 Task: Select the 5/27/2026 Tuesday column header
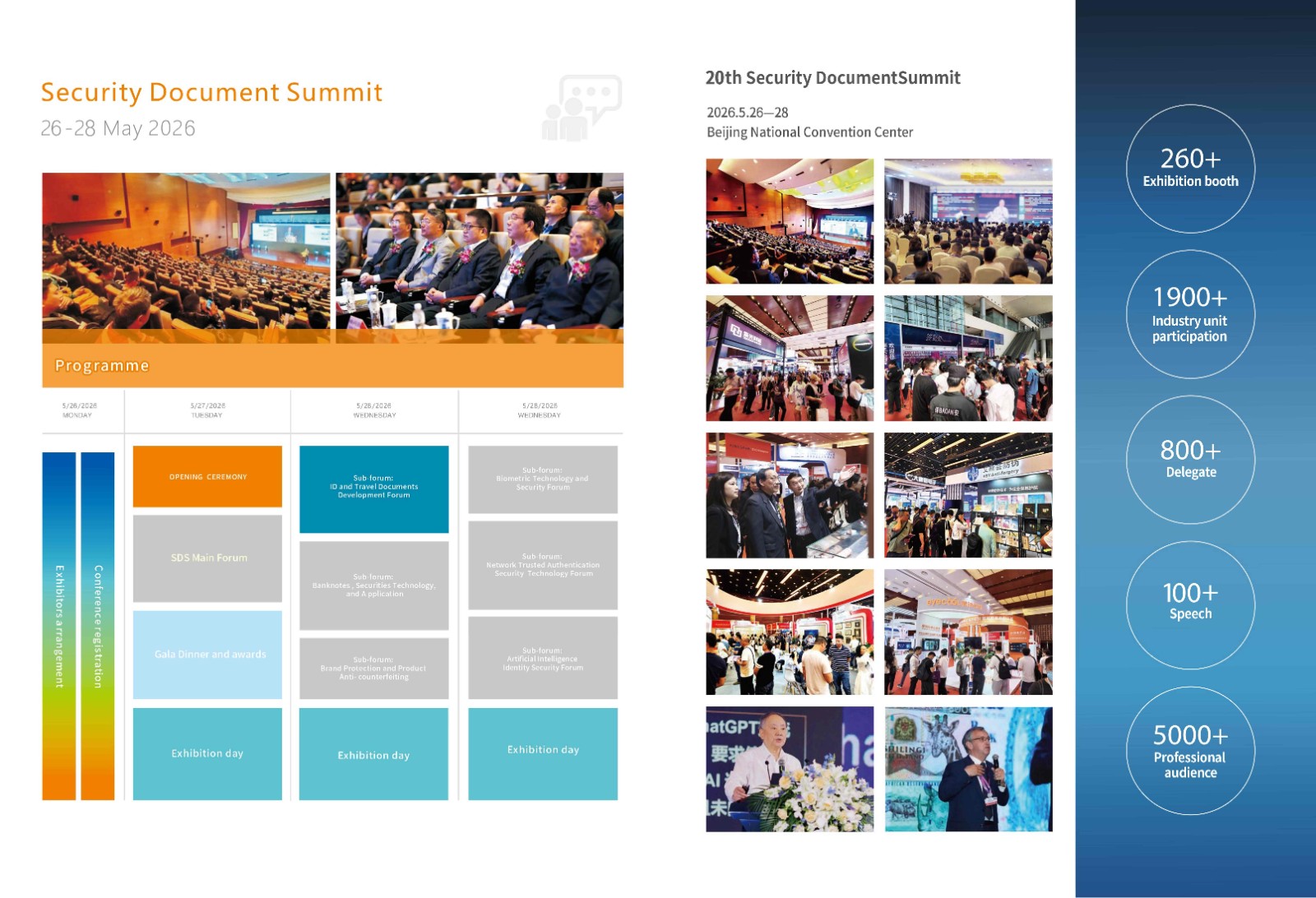(x=207, y=410)
